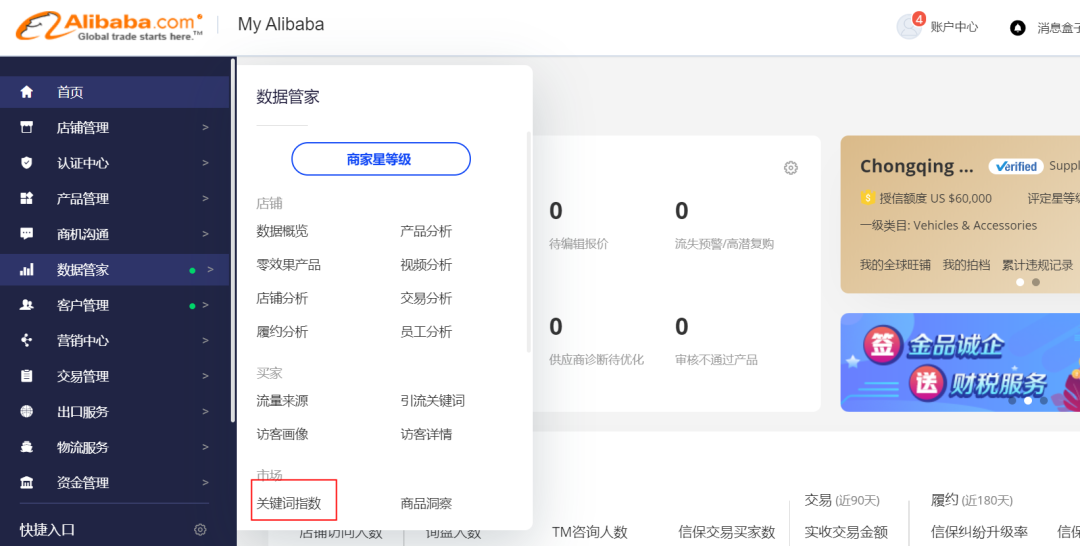
Task: Open 数据概览 under 店铺
Action: tap(282, 231)
